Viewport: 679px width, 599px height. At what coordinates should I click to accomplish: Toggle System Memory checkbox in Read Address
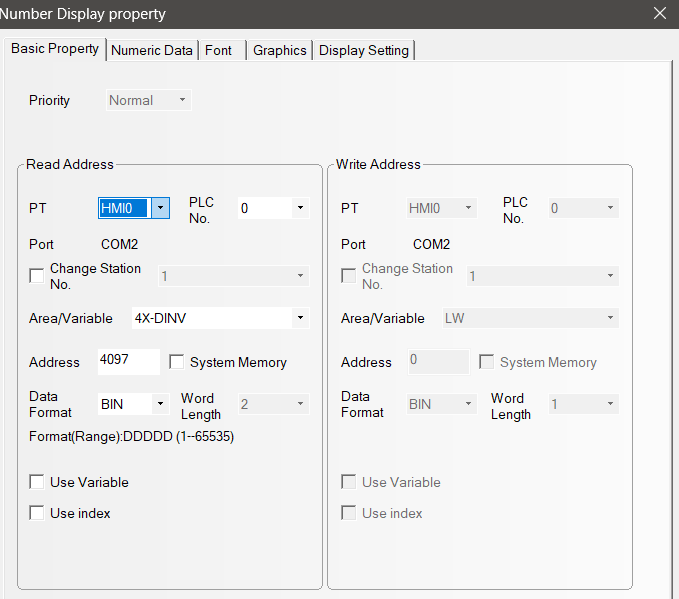point(177,362)
